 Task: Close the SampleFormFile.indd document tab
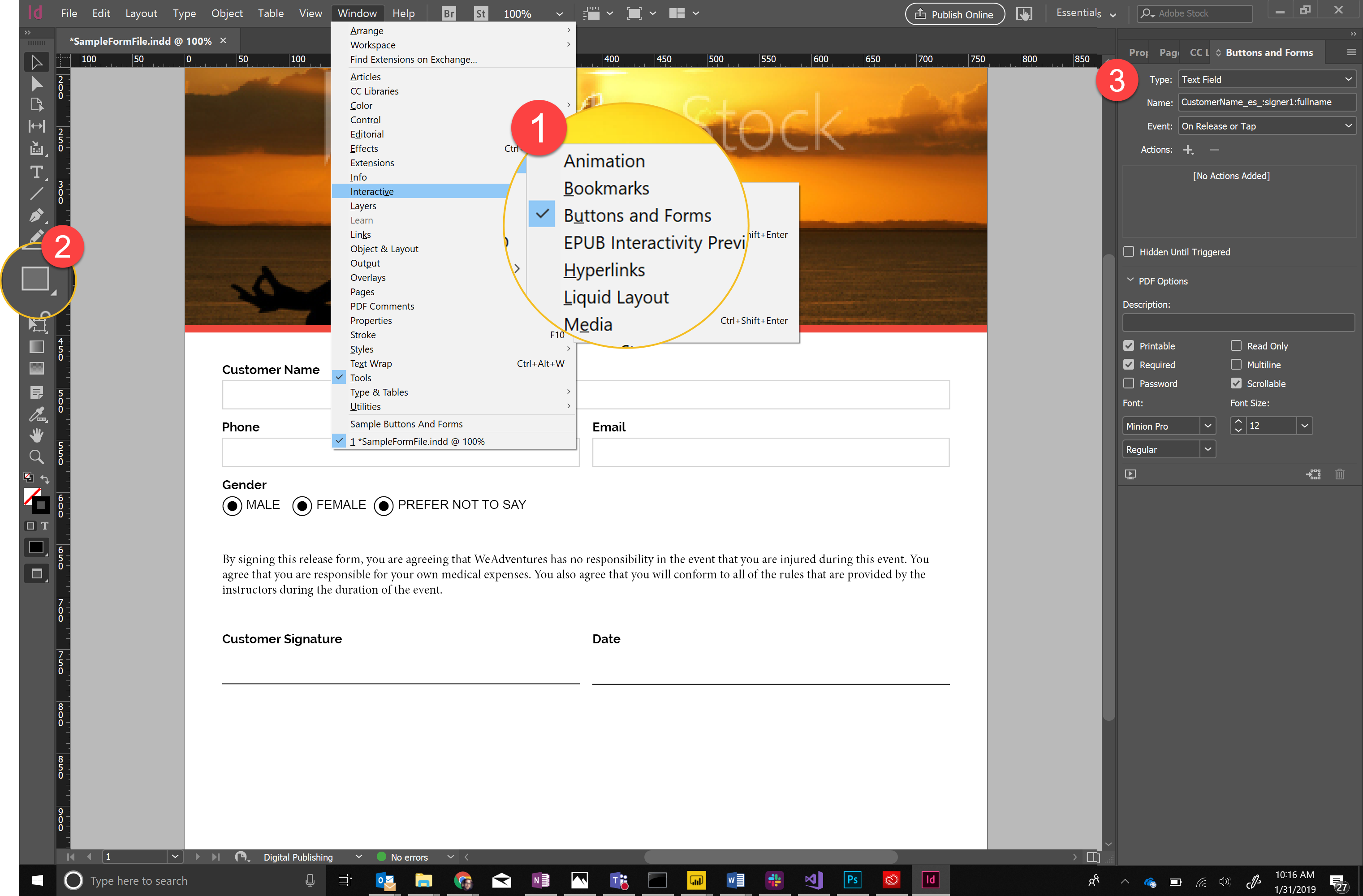223,41
